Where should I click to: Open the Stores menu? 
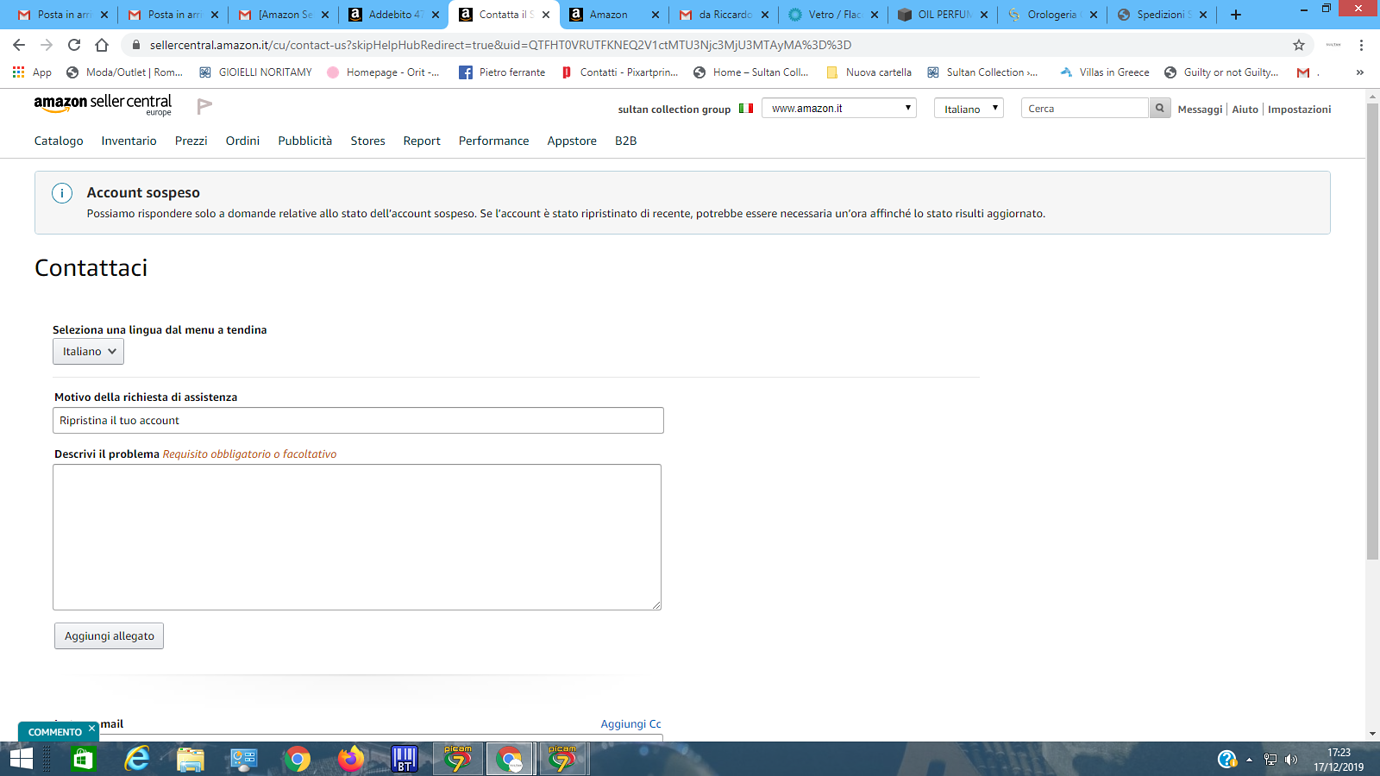coord(368,141)
